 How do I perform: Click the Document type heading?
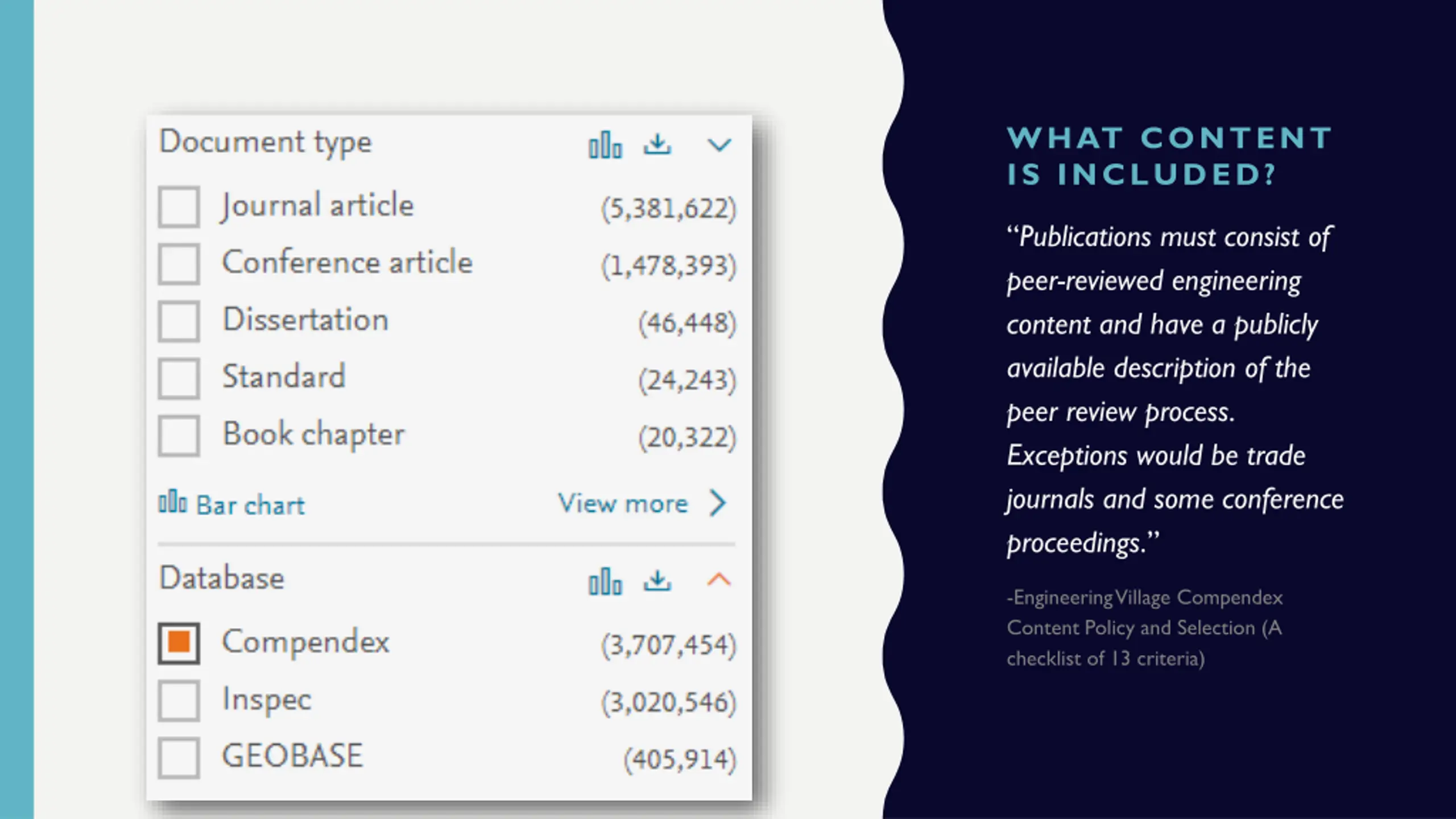(265, 142)
